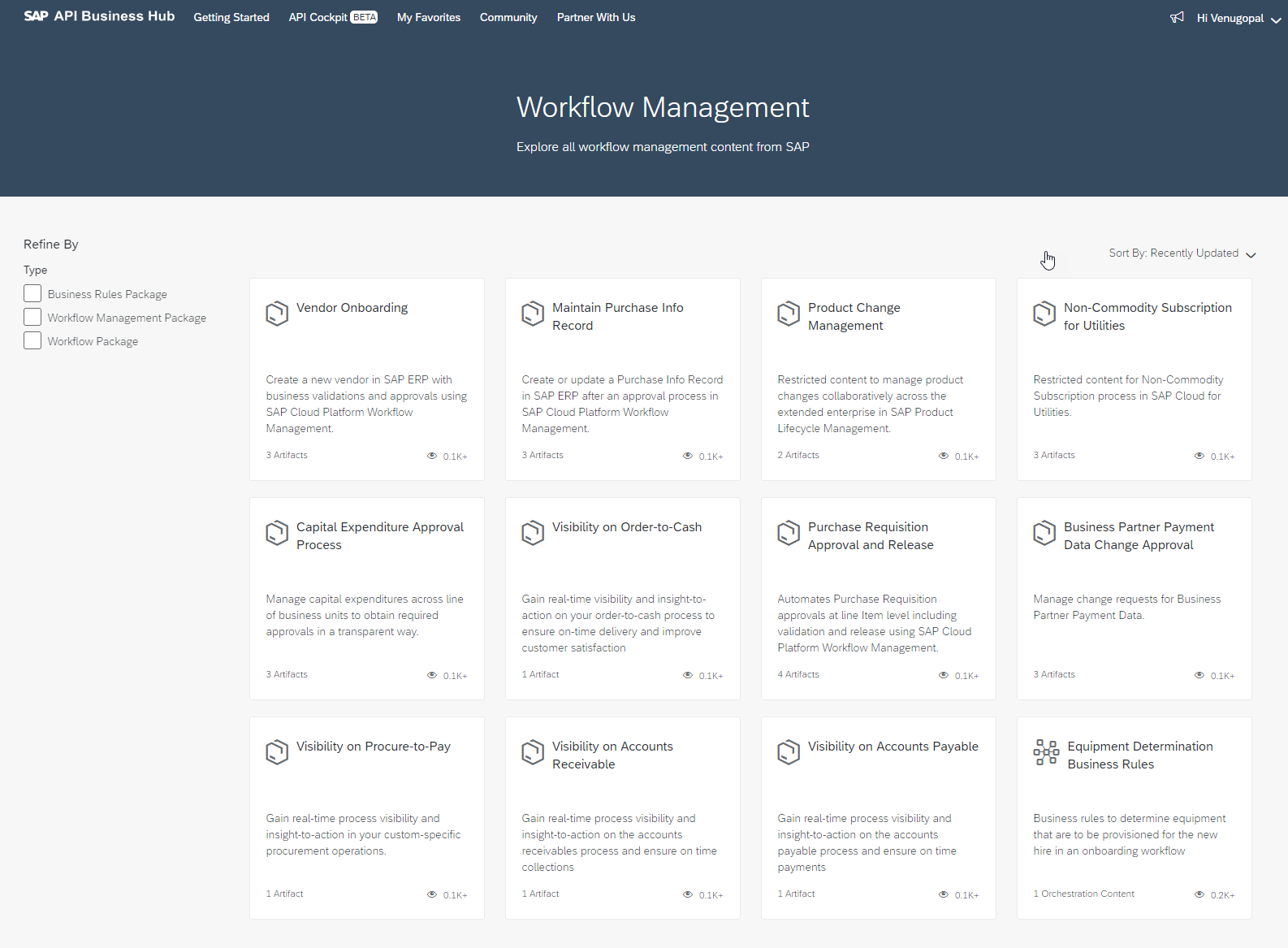Click the Vendor Onboarding description text
This screenshot has height=948, width=1288.
(366, 404)
